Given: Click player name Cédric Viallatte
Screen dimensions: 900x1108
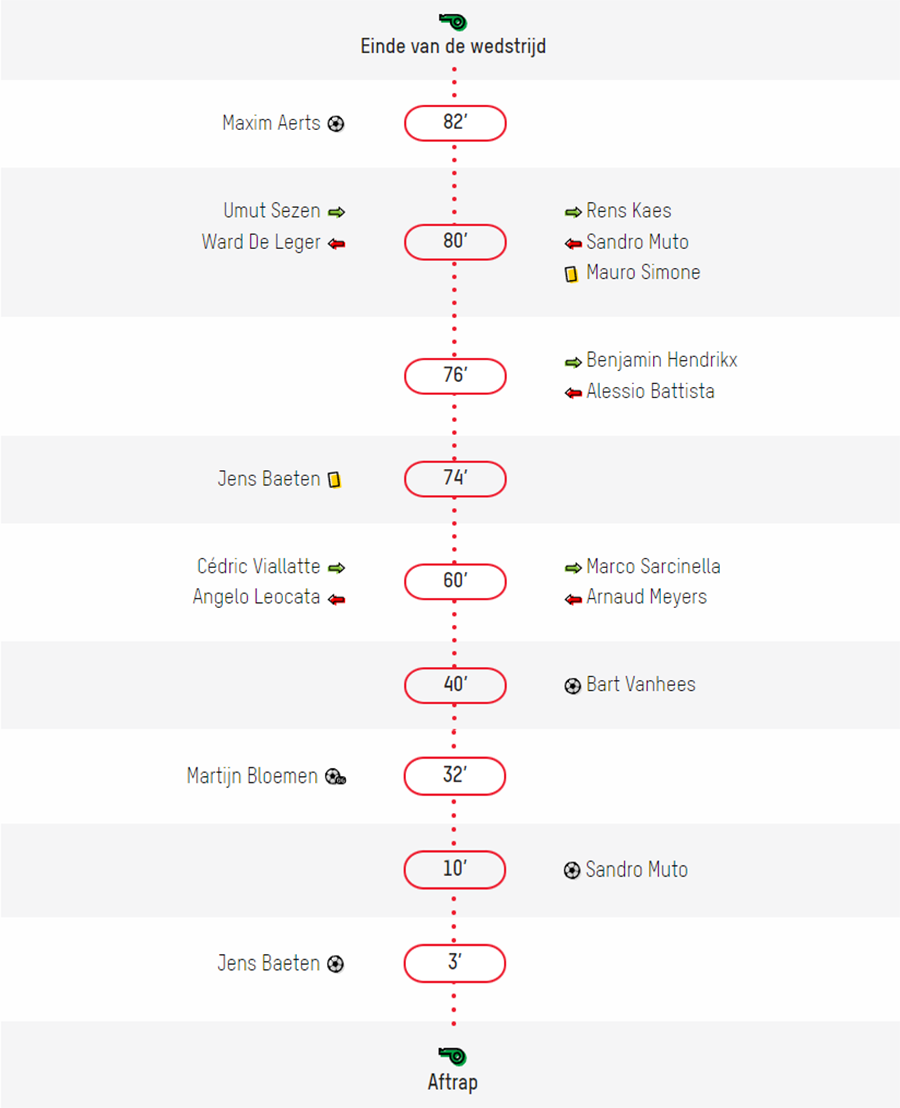Looking at the screenshot, I should point(259,566).
